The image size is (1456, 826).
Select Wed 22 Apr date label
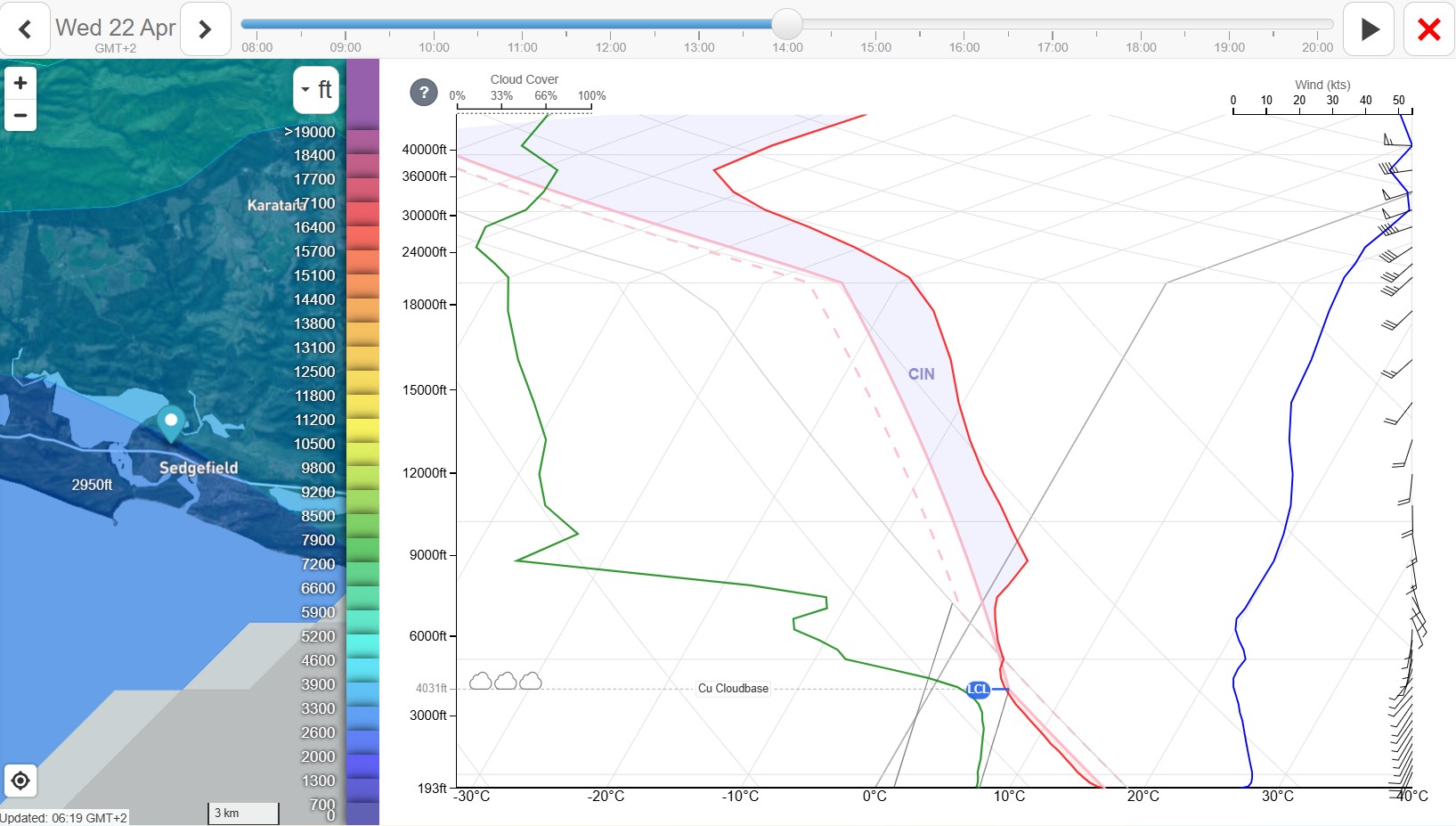(116, 28)
